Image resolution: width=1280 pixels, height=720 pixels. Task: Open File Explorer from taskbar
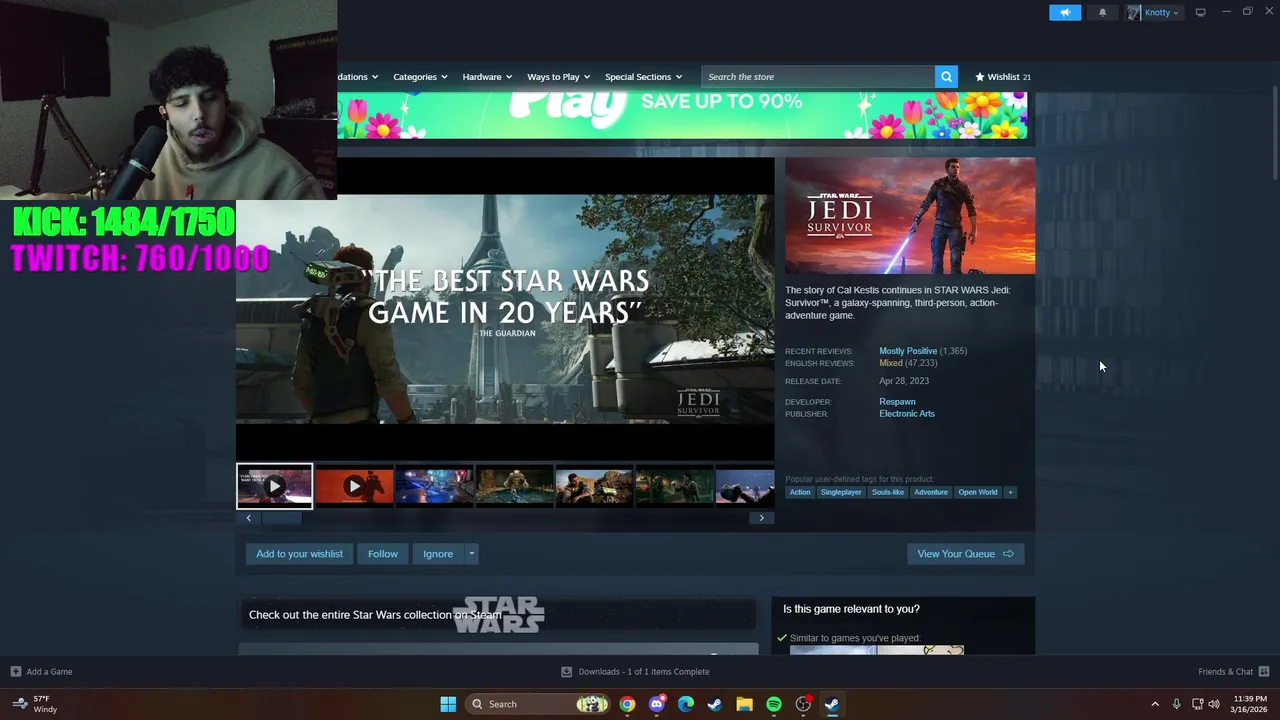[744, 704]
